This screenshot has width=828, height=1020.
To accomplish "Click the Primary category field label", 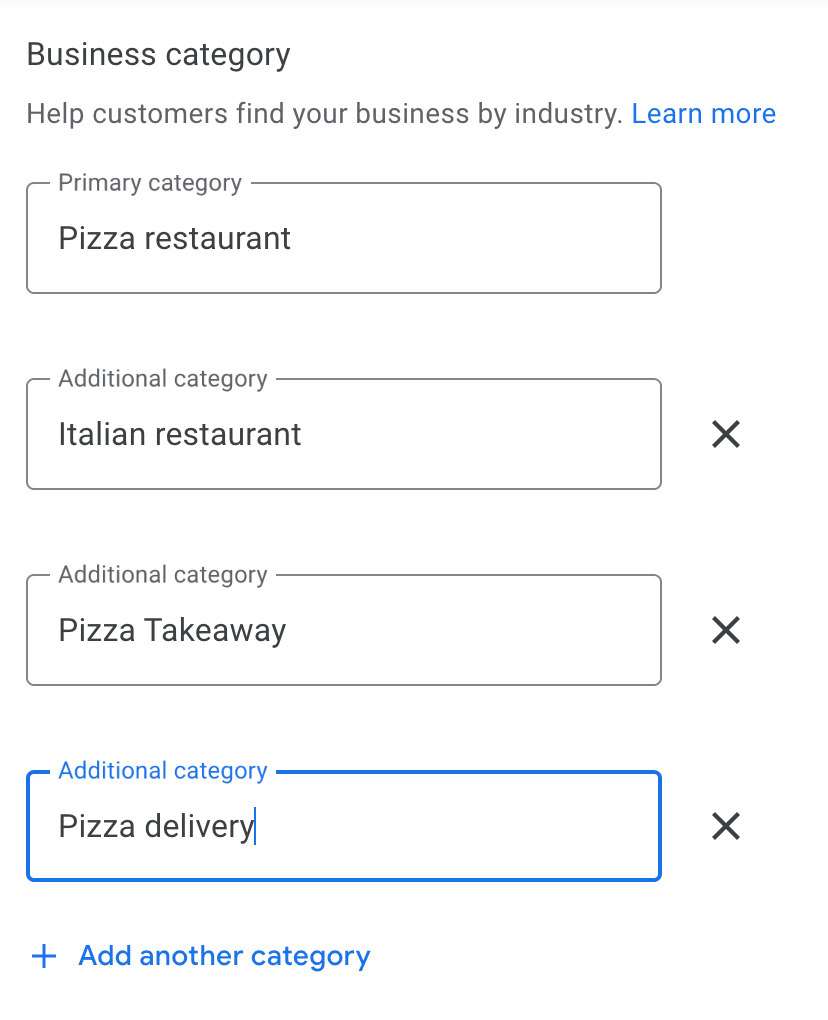I will coord(150,183).
